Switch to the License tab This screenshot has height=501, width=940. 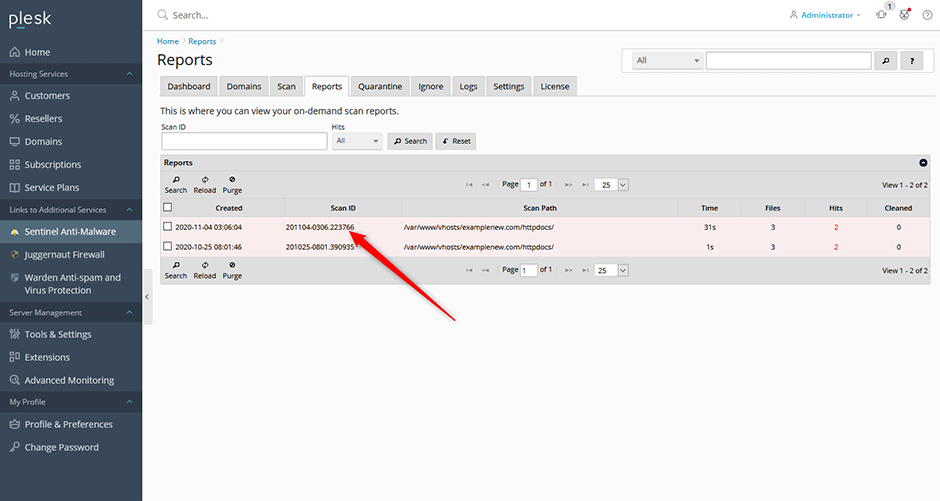tap(555, 86)
